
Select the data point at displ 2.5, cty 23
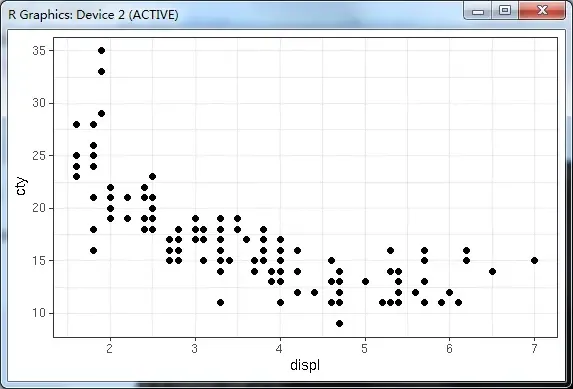pyautogui.click(x=152, y=177)
